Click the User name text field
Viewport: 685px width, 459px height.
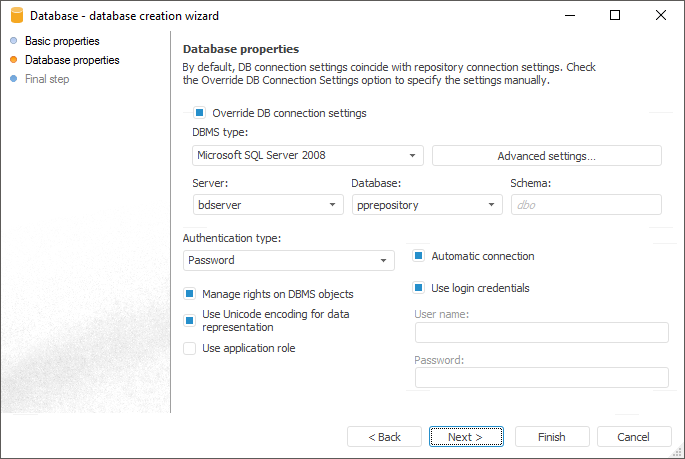541,333
